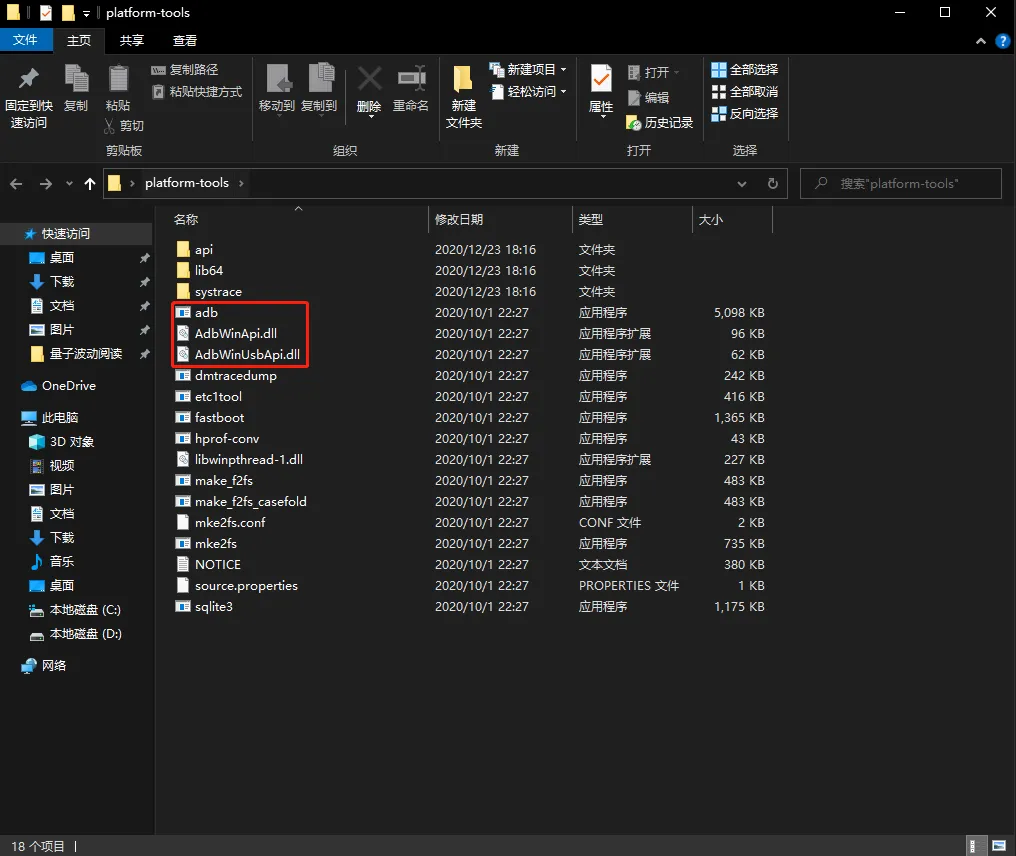Click Invert selection (反向选择)
Viewport: 1016px width, 856px height.
coord(745,114)
